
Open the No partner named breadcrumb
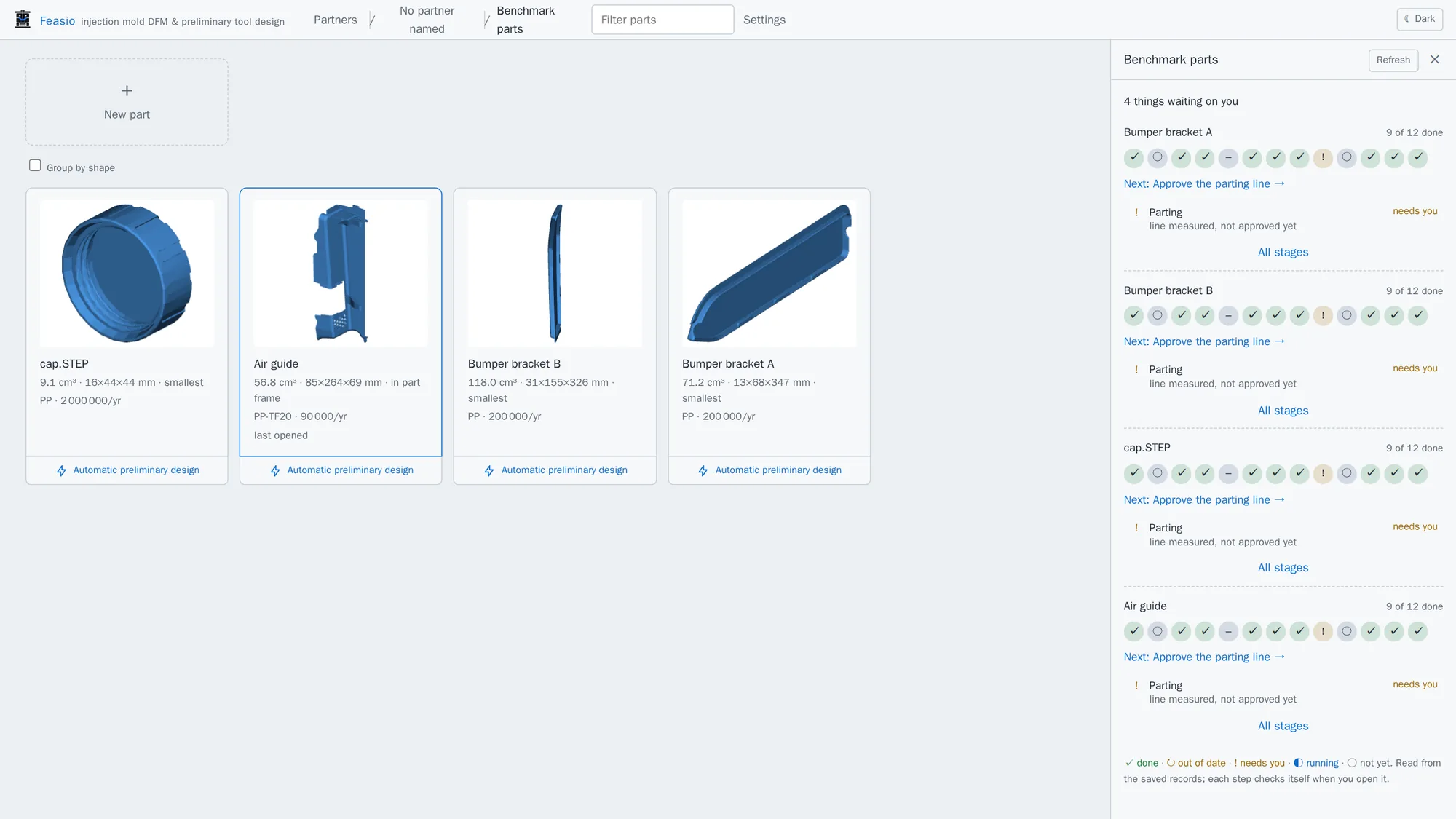pos(427,20)
